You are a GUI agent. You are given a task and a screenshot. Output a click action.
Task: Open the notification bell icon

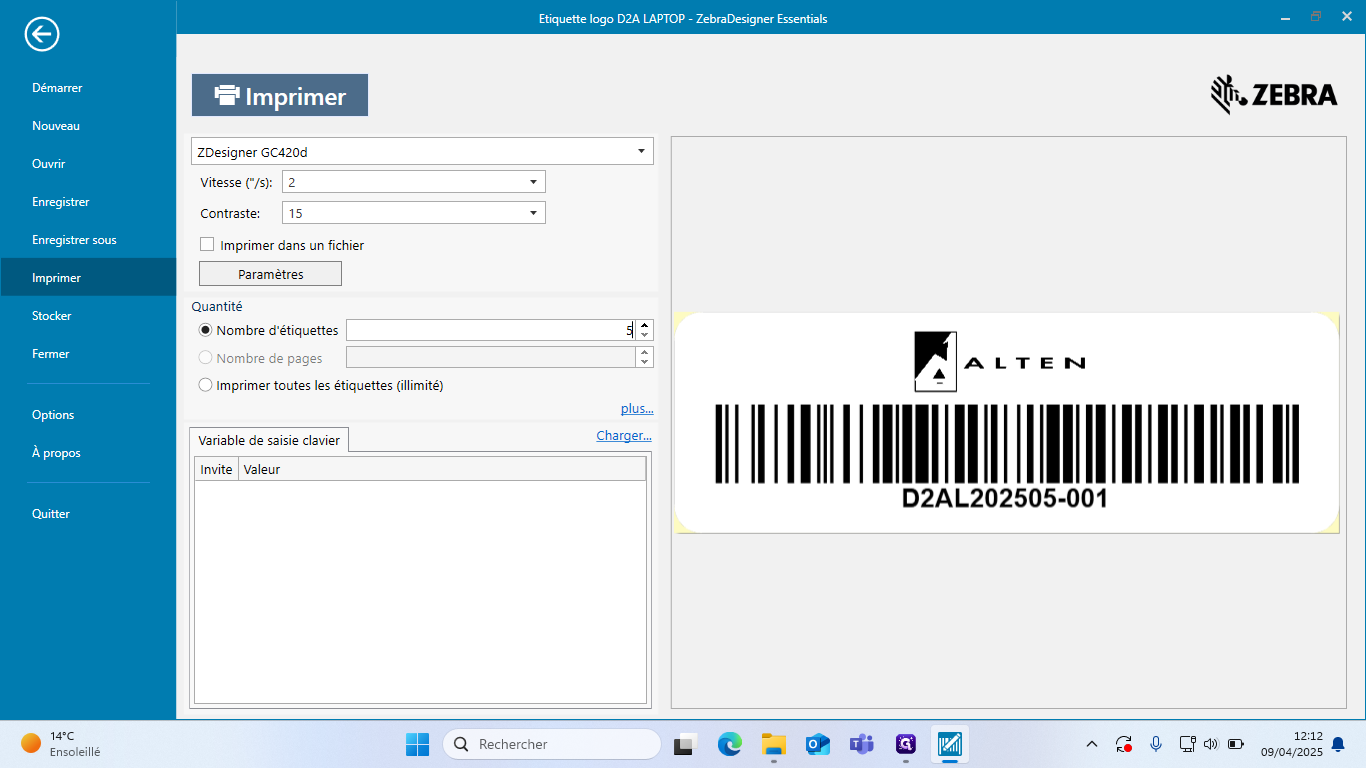[1338, 744]
